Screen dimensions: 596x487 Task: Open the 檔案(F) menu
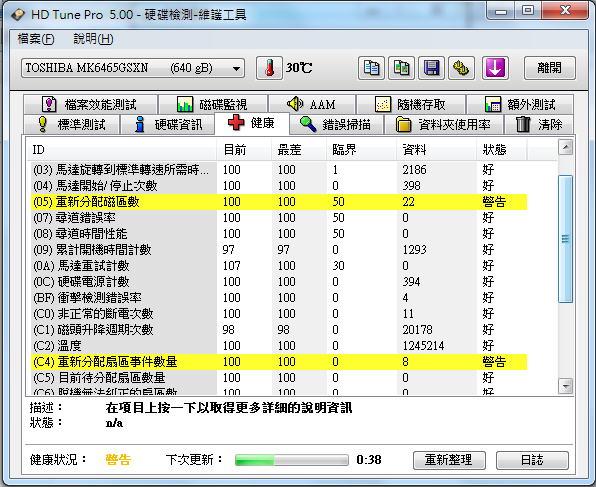point(36,39)
